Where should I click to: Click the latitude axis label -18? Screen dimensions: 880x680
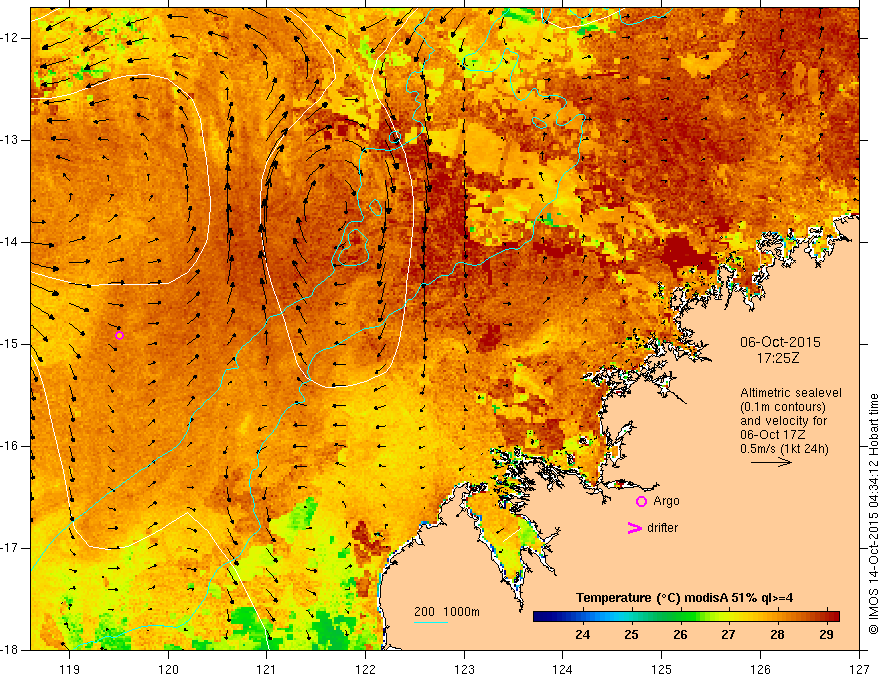(x=10, y=650)
